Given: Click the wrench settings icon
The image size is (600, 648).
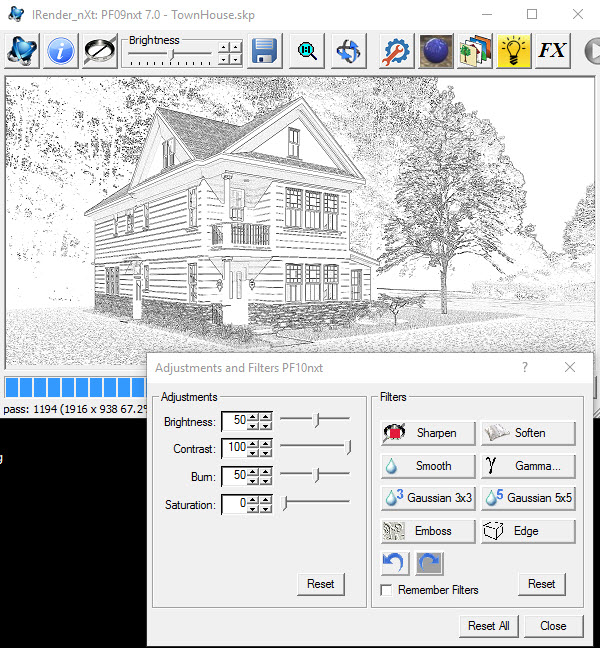Looking at the screenshot, I should pyautogui.click(x=397, y=50).
